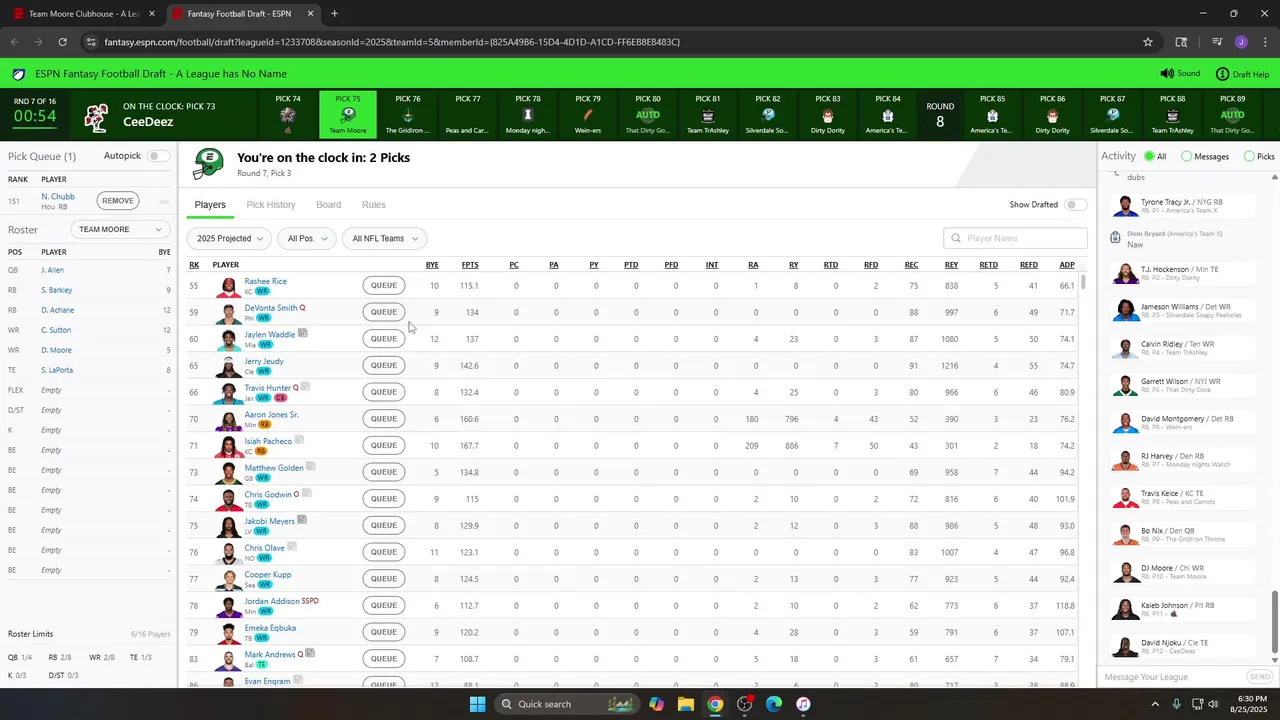Screen dimensions: 1280x720
Task: Switch to Team Moore Clubhouse browser tab
Action: click(83, 14)
